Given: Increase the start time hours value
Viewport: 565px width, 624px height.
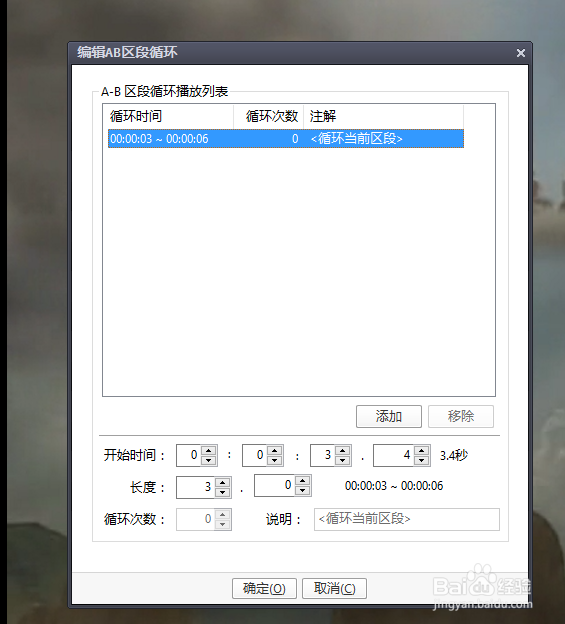Looking at the screenshot, I should pos(208,450).
